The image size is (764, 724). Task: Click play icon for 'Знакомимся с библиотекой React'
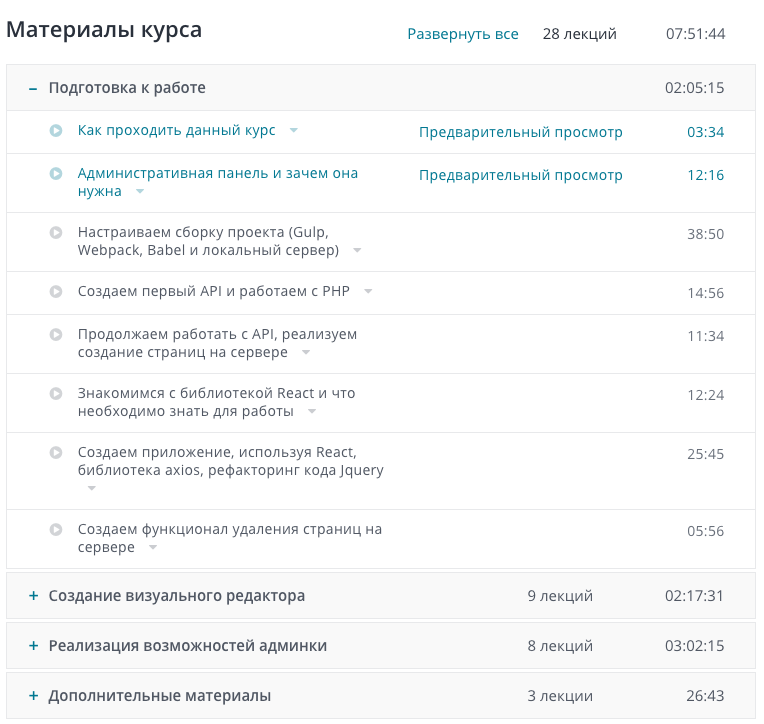[57, 393]
